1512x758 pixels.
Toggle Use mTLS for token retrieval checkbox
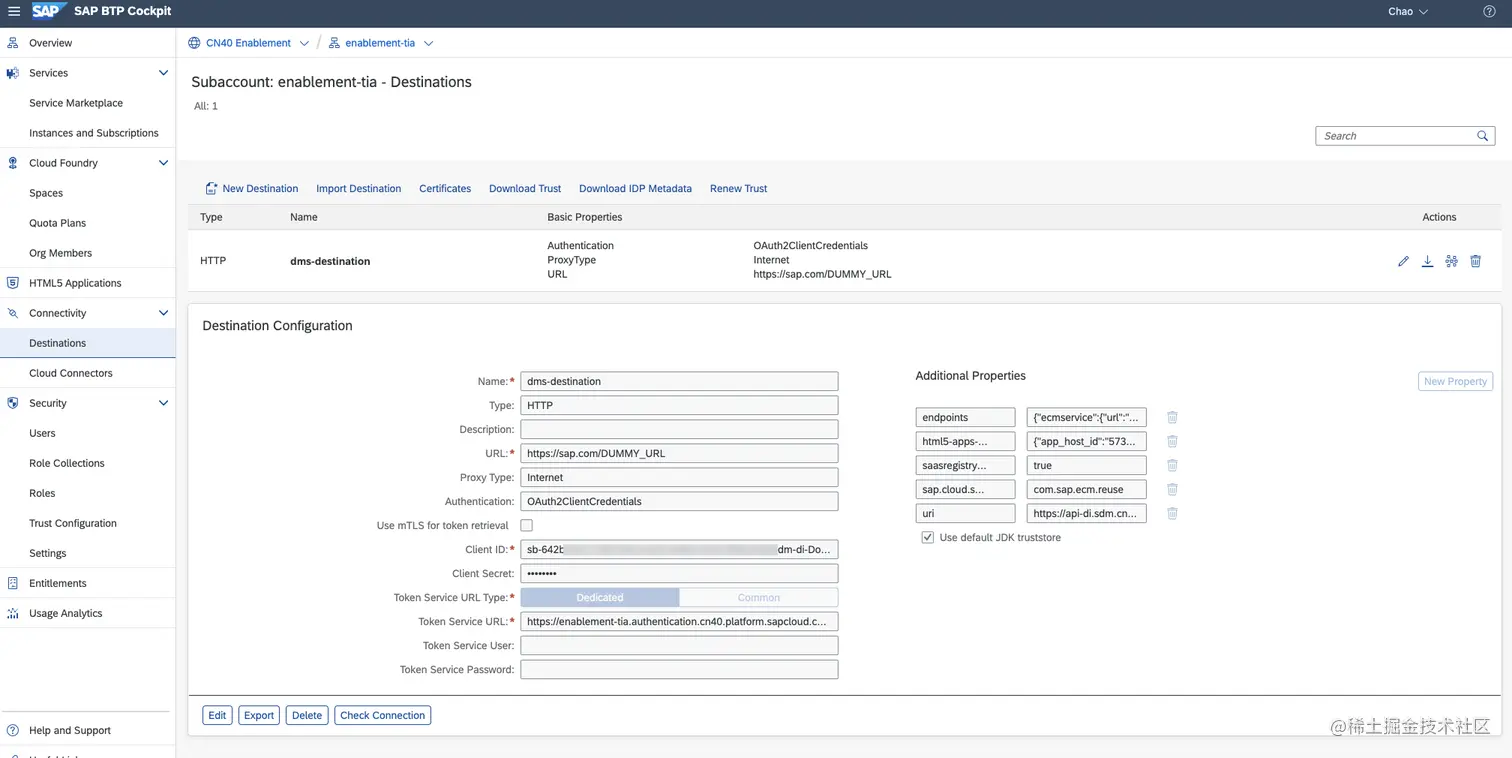527,525
